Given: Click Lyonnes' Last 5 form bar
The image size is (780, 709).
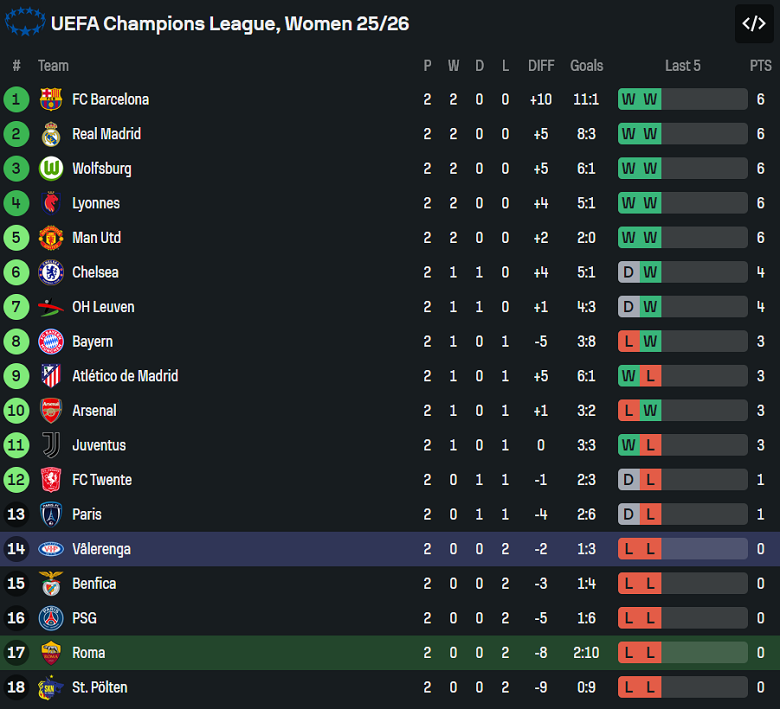Looking at the screenshot, I should coord(682,203).
